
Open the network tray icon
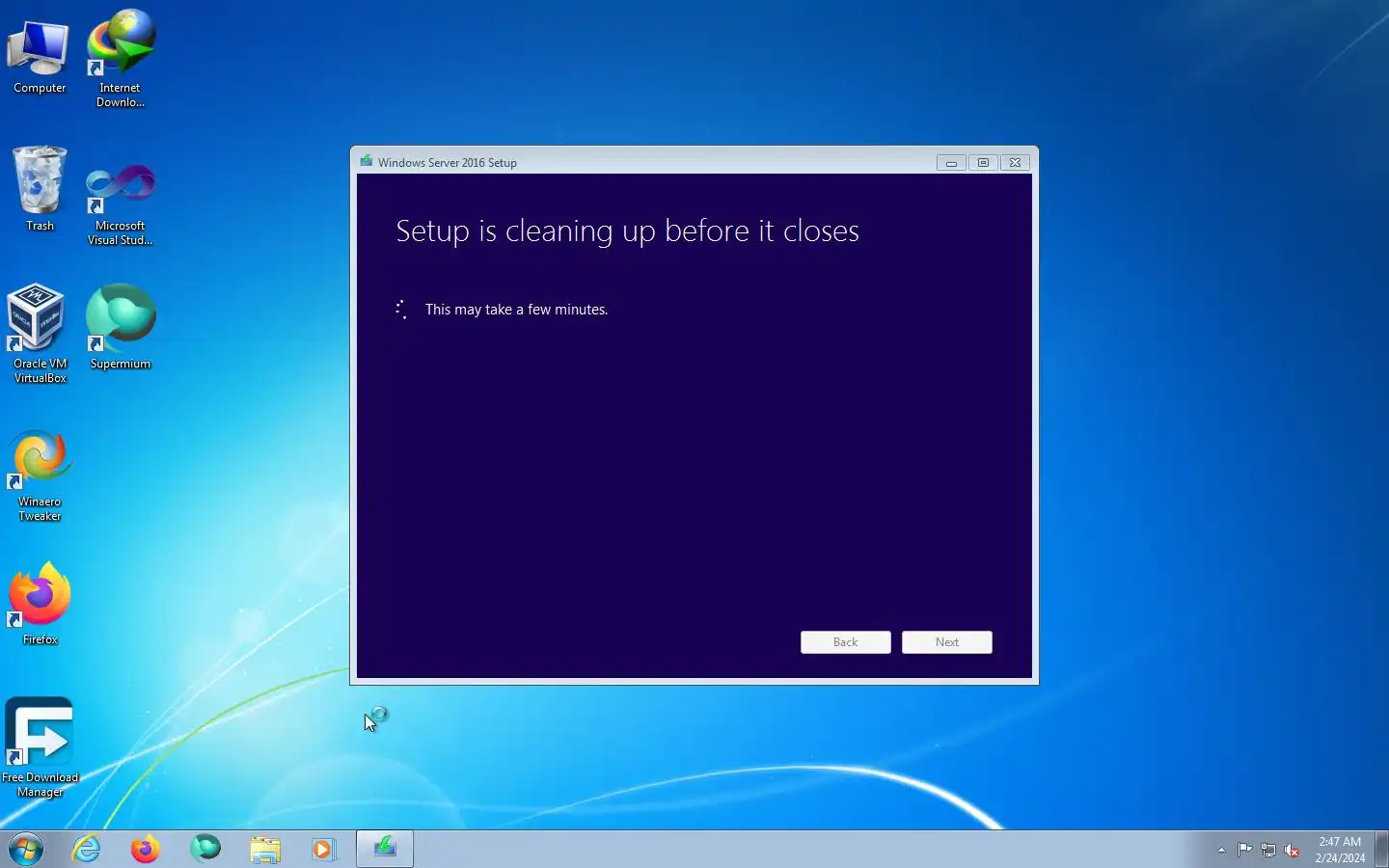[x=1268, y=850]
